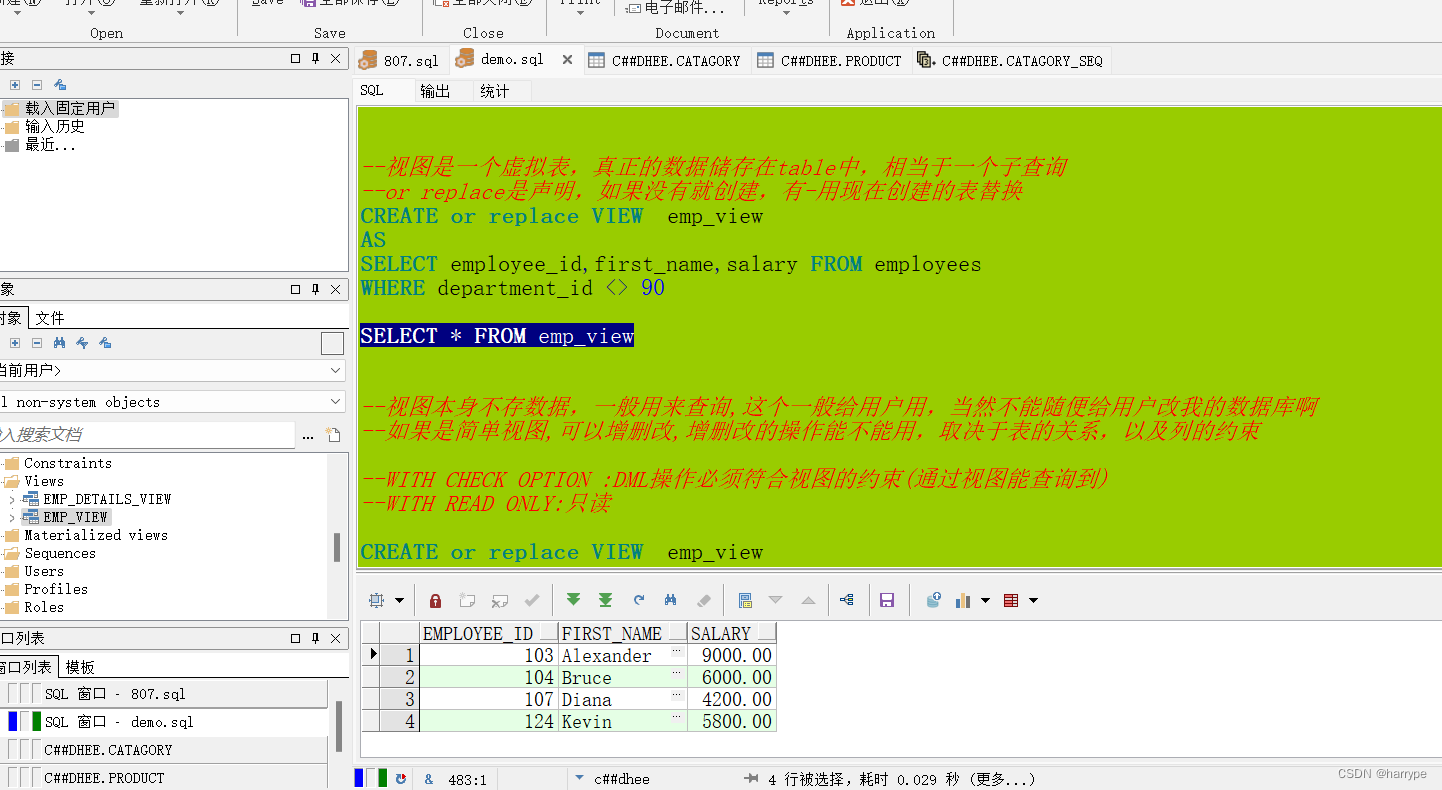Screen dimensions: 1442x790
Task: Click the delete record icon in results toolbar
Action: pyautogui.click(x=499, y=600)
